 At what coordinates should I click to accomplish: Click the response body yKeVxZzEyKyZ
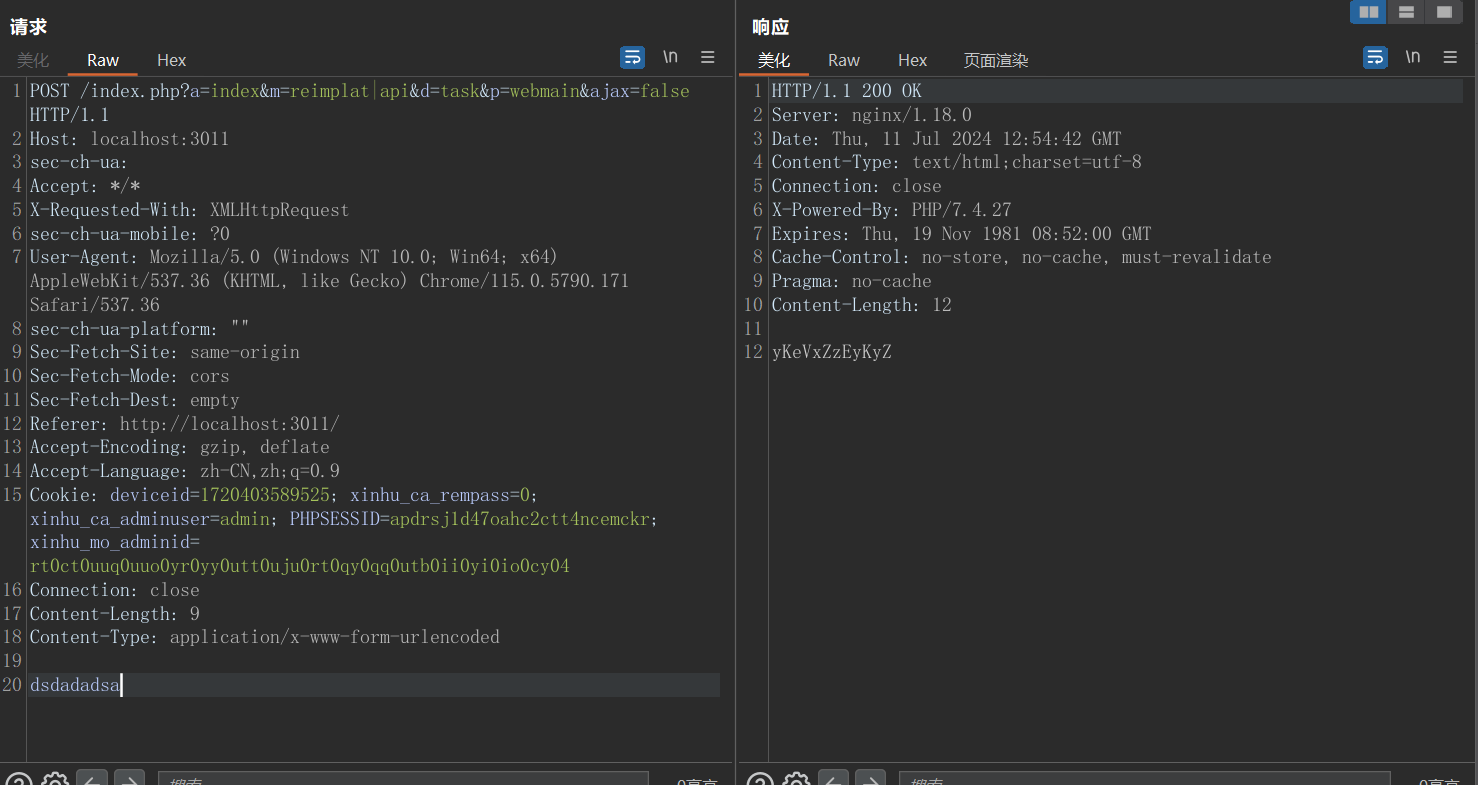pyautogui.click(x=832, y=352)
